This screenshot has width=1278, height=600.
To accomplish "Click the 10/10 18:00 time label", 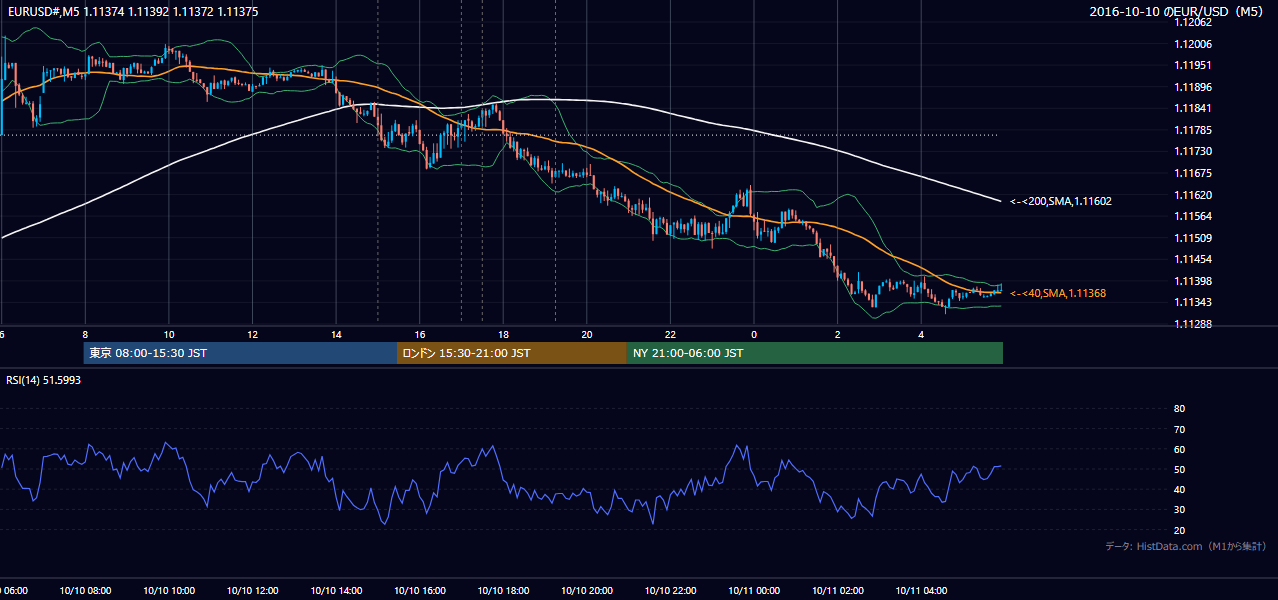I will 503,591.
